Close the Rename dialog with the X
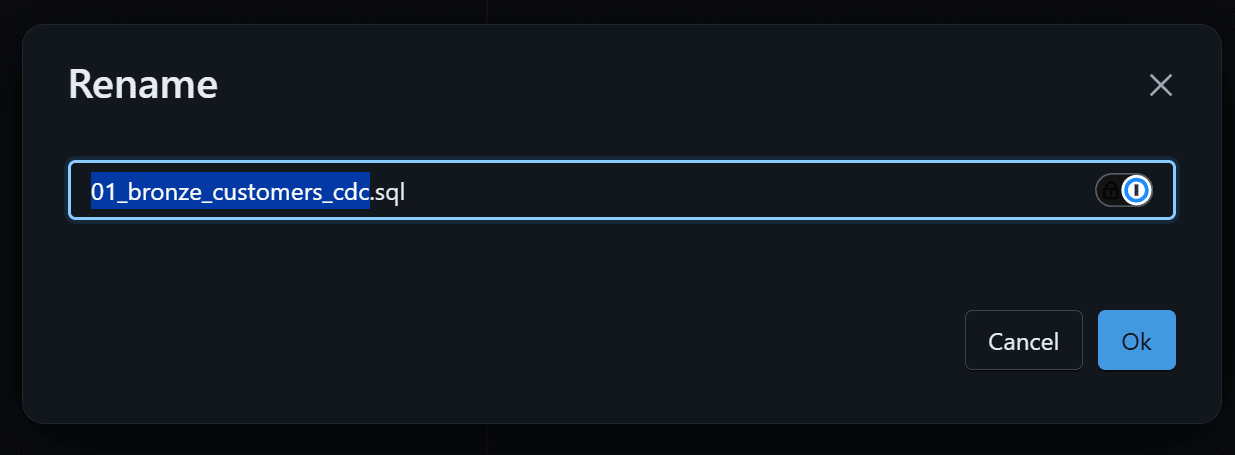The image size is (1235, 455). point(1160,85)
